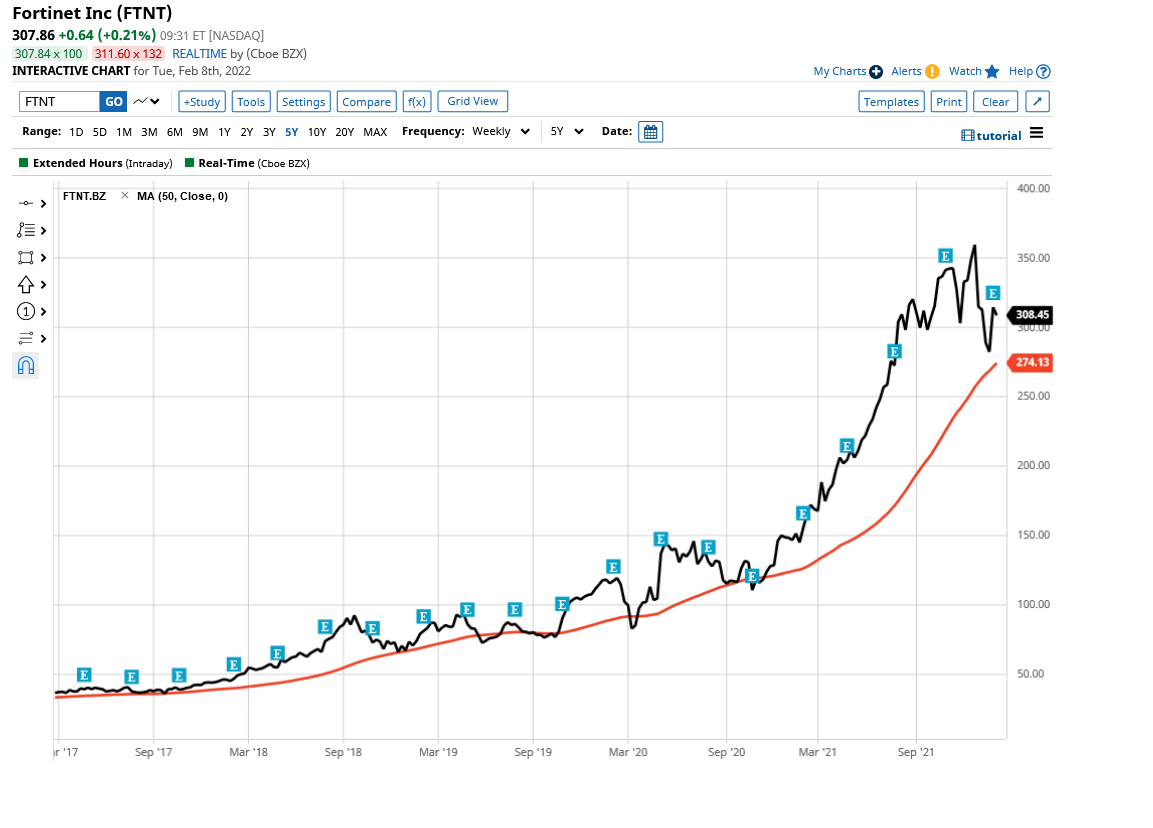The width and height of the screenshot is (1153, 828).
Task: Select the 3M range
Action: (149, 132)
